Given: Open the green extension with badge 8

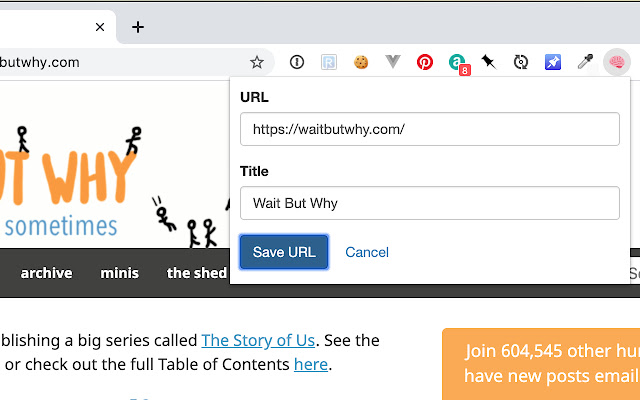Looking at the screenshot, I should [x=457, y=63].
